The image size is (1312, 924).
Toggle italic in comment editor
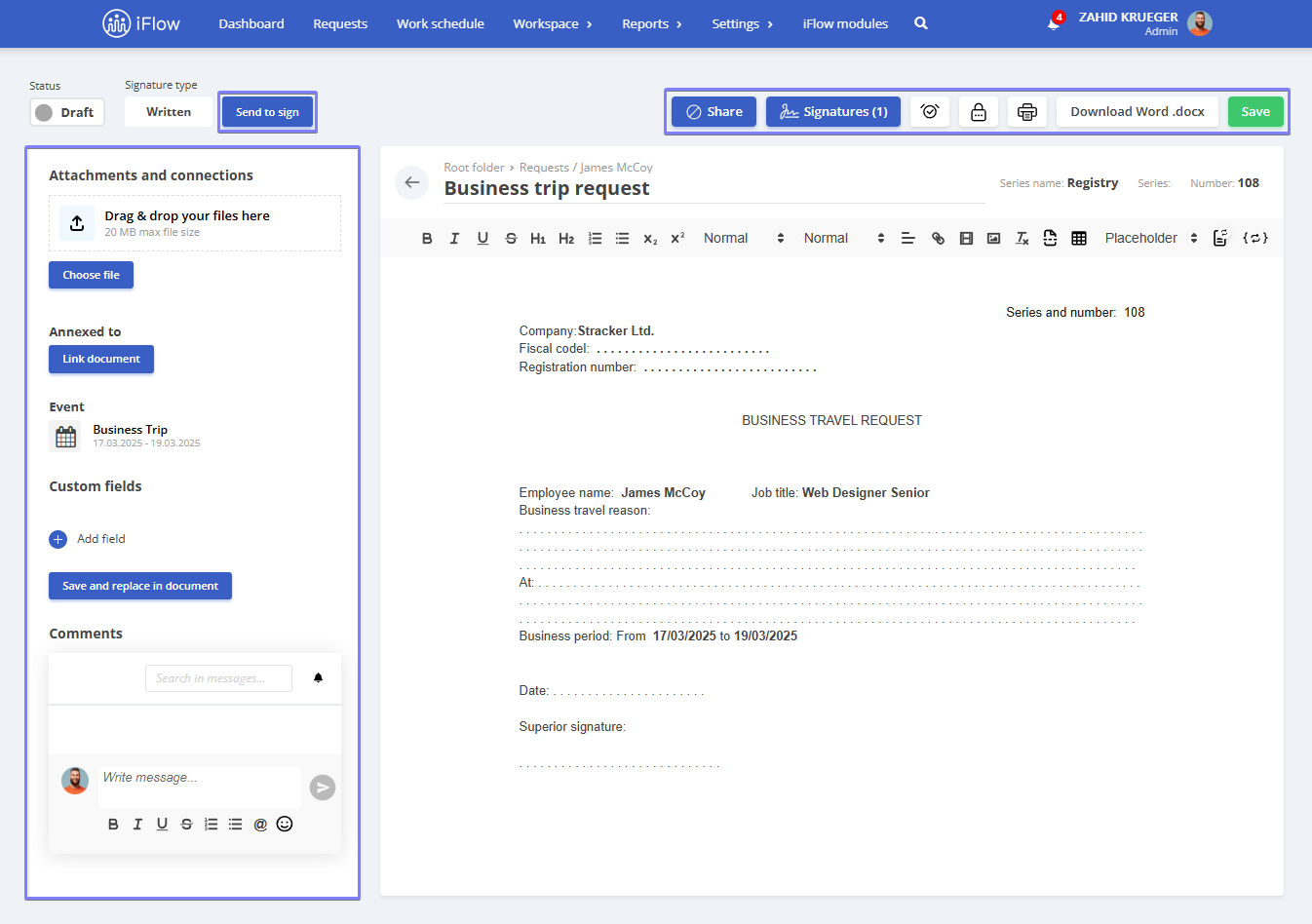click(x=137, y=825)
